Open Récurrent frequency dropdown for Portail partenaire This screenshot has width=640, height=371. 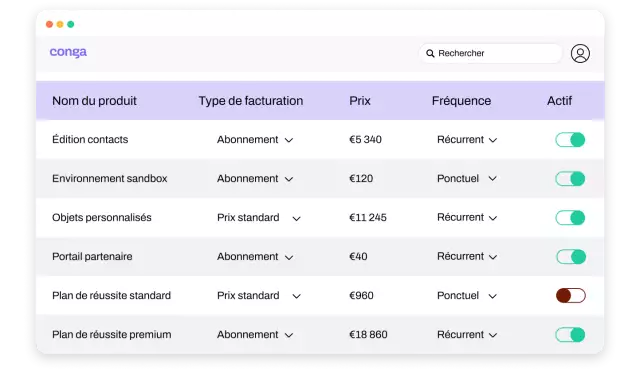tap(467, 257)
